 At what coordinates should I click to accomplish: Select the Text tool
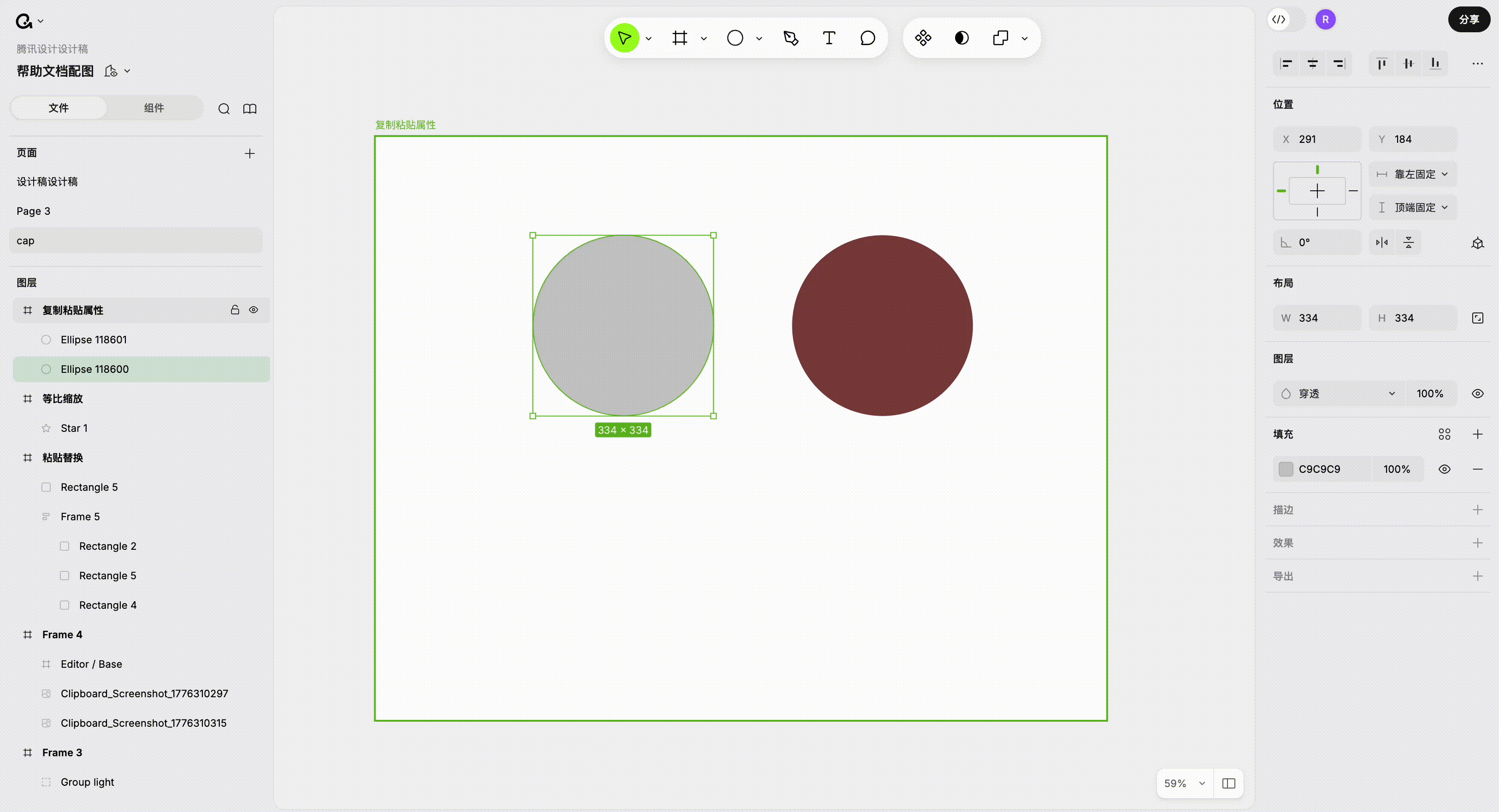click(829, 38)
